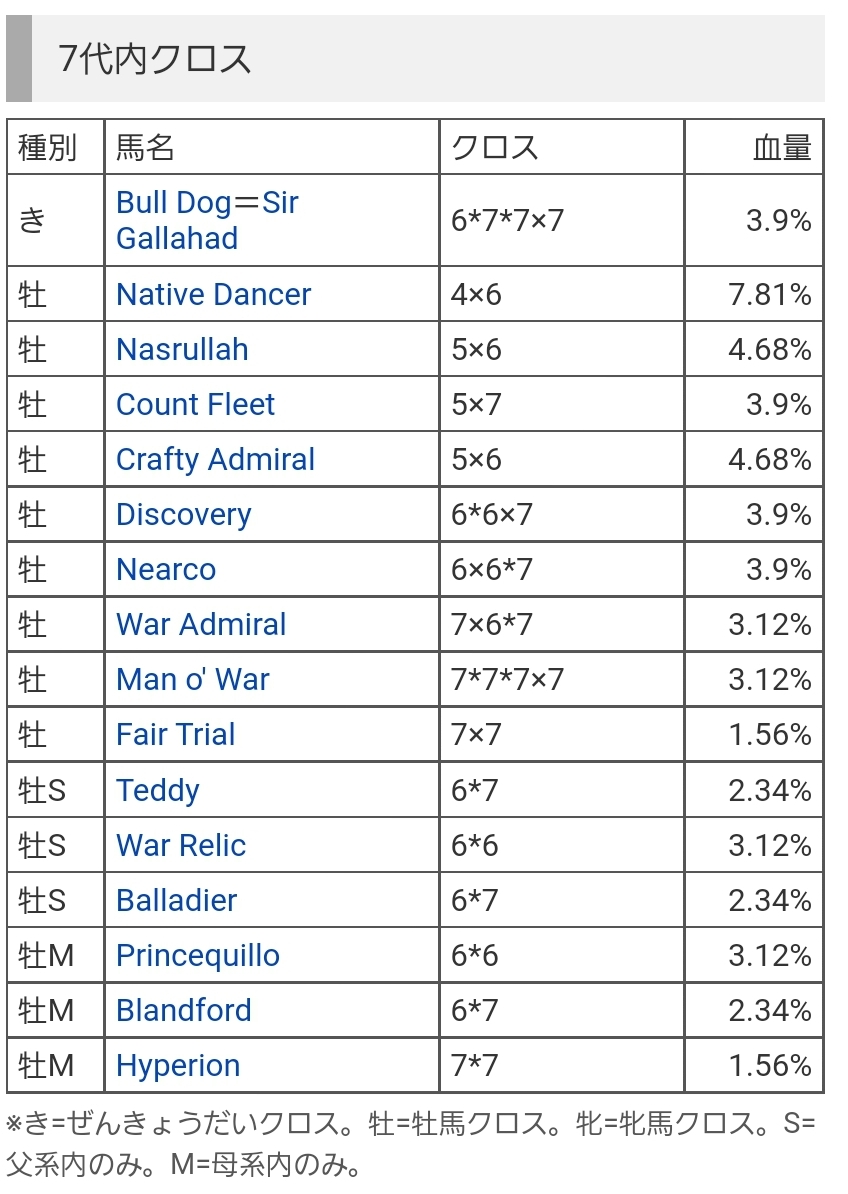Screen dimensions: 848x1194
Task: Open the War Admiral link
Action: point(201,624)
